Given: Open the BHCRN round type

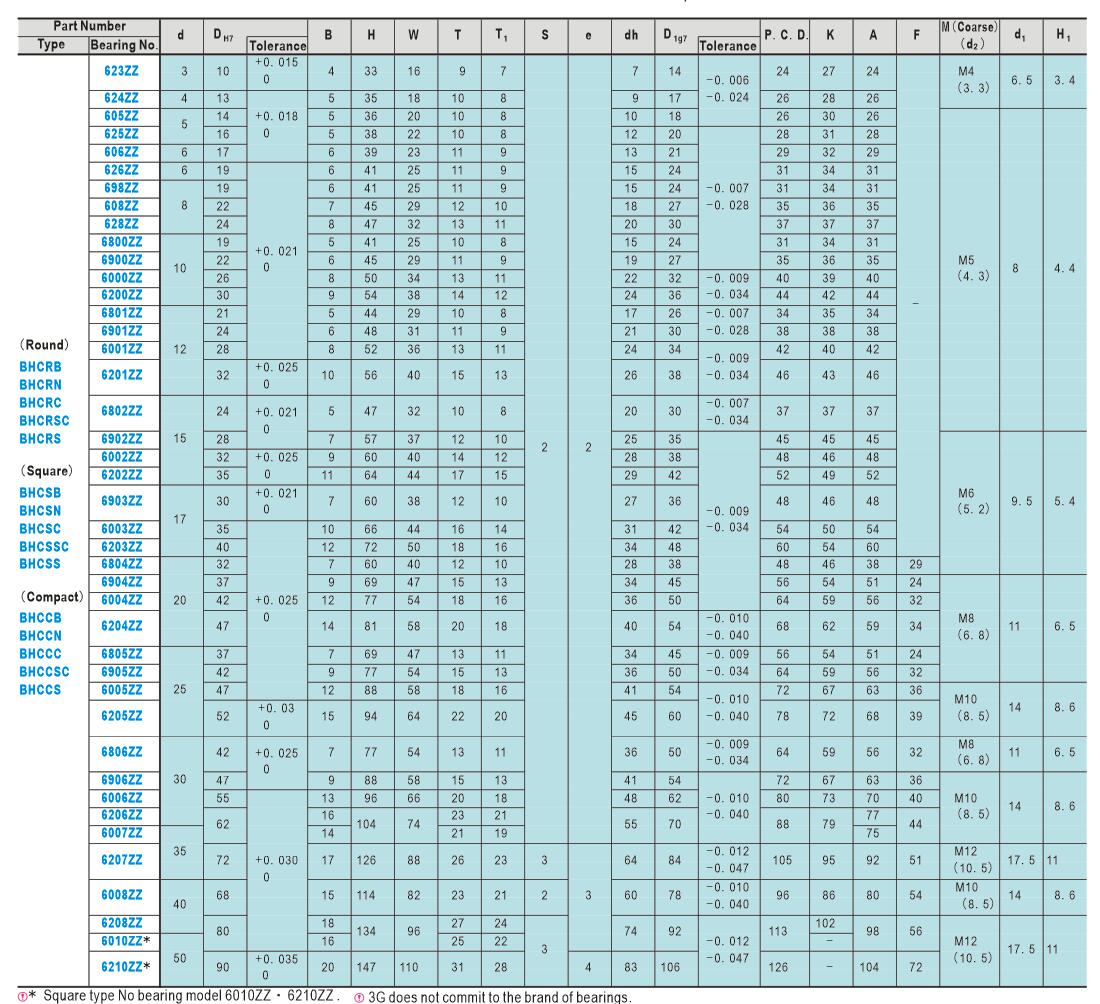Looking at the screenshot, I should click(40, 385).
